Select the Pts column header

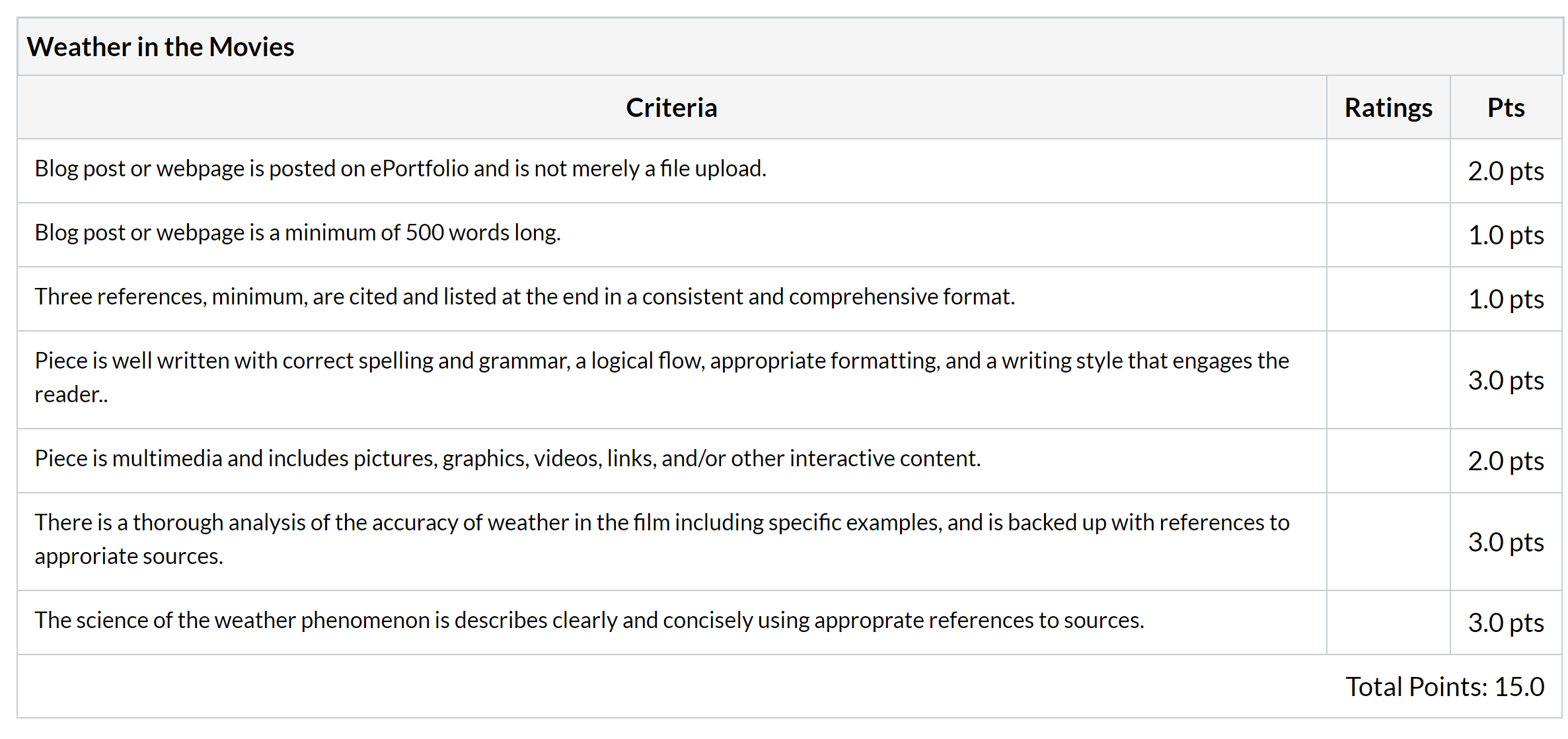[1506, 108]
